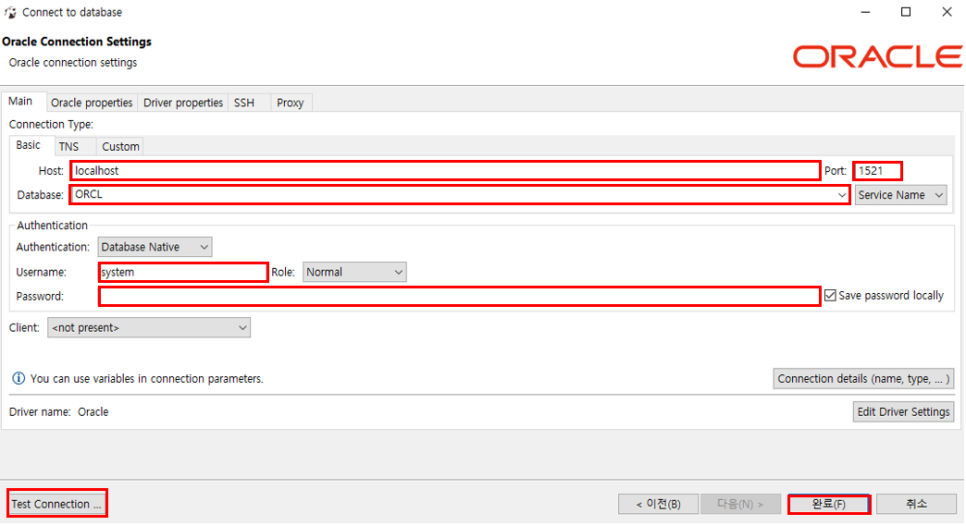Toggle the Save password locally checkbox
Image resolution: width=966 pixels, height=526 pixels.
830,296
